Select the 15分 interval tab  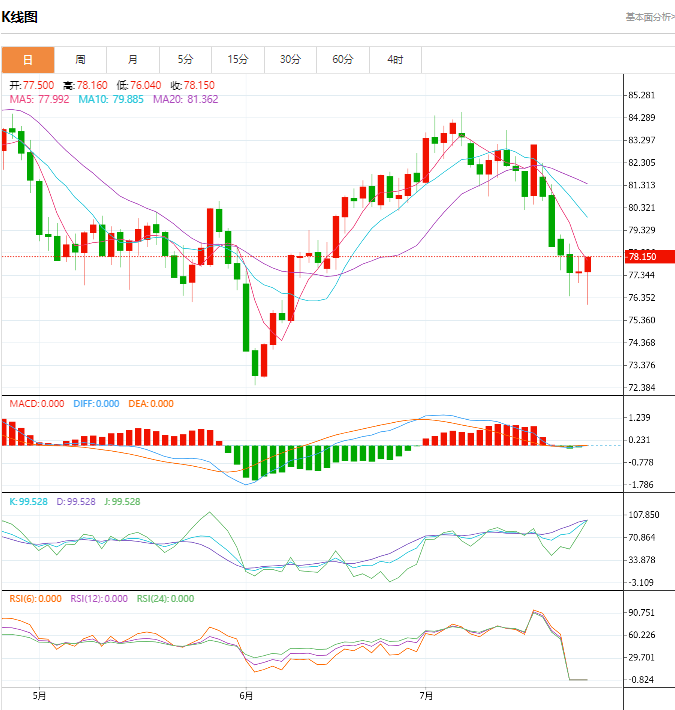238,60
